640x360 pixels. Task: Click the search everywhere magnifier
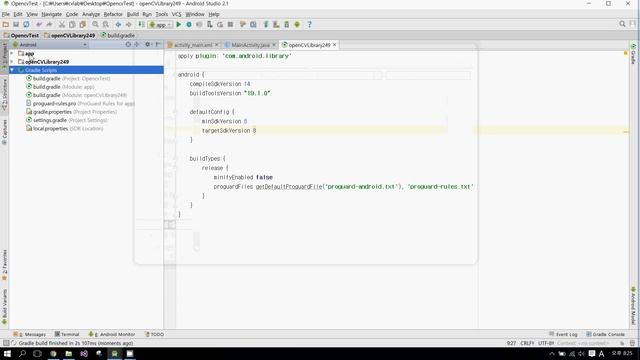pos(622,24)
